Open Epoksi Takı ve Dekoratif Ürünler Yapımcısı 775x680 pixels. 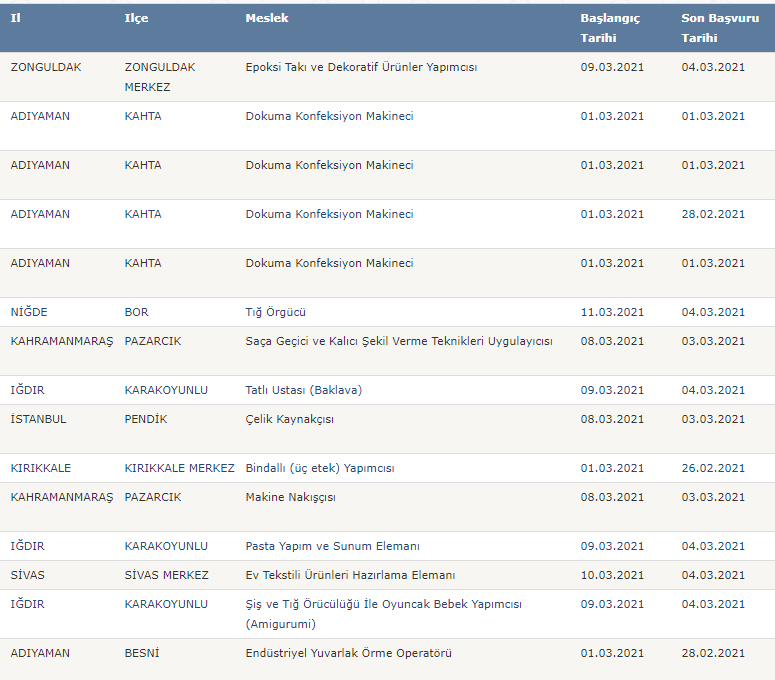(361, 67)
